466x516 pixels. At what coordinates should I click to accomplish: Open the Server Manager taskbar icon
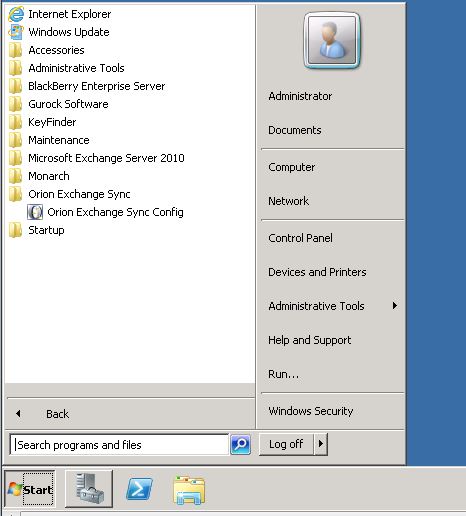coord(89,489)
